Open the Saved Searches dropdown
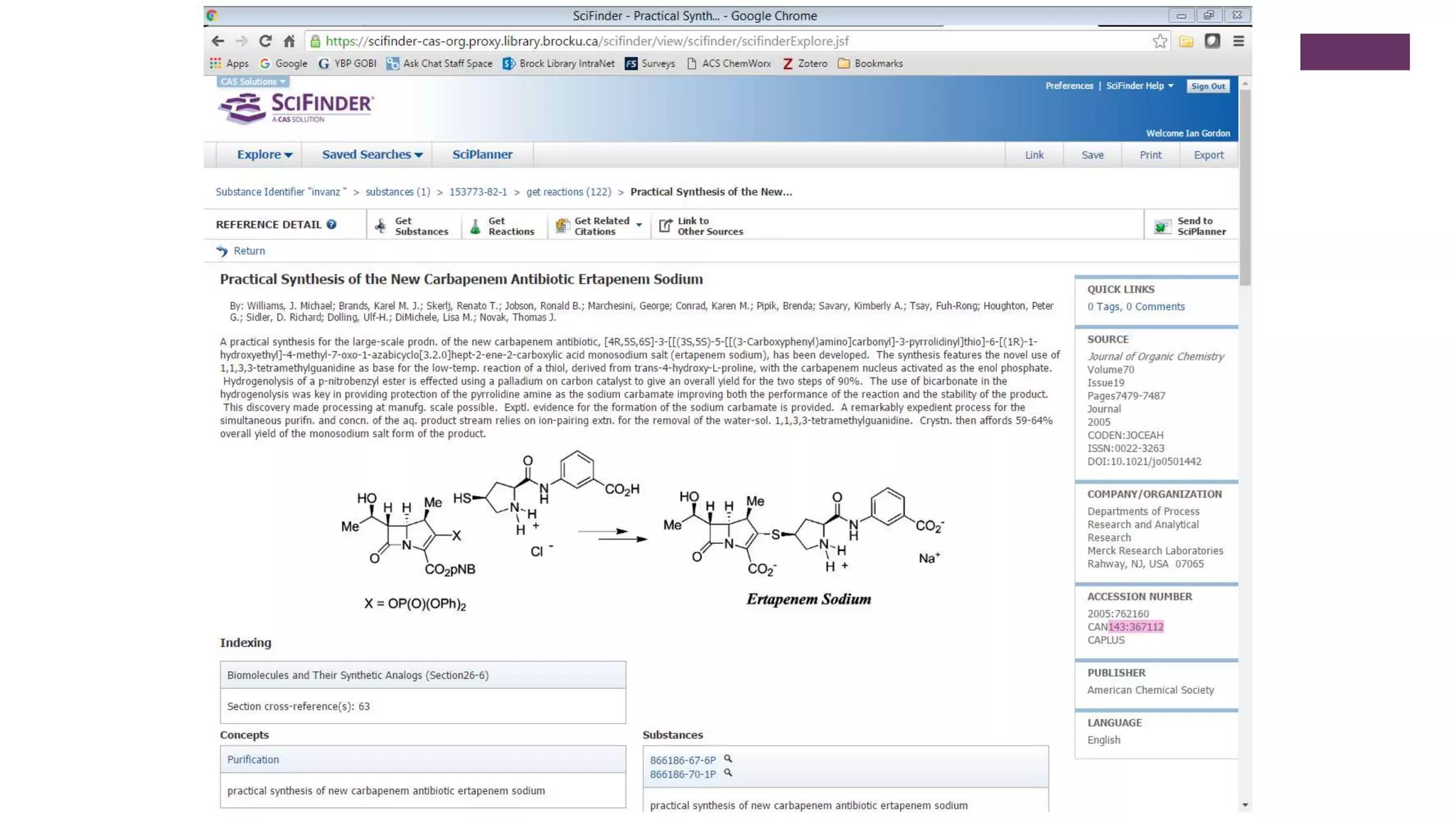 [372, 154]
